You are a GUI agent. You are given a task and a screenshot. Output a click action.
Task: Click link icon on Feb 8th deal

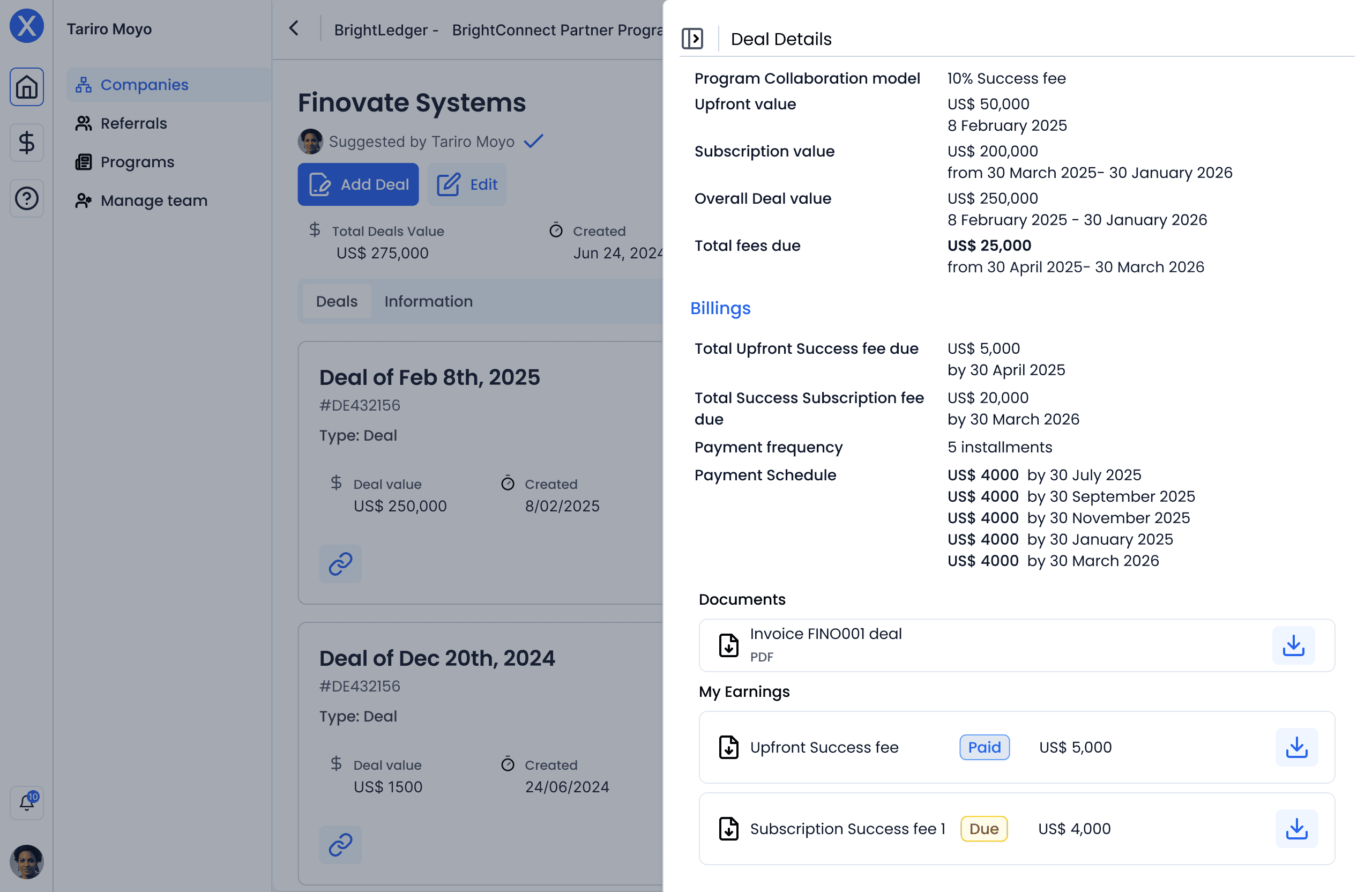[340, 563]
